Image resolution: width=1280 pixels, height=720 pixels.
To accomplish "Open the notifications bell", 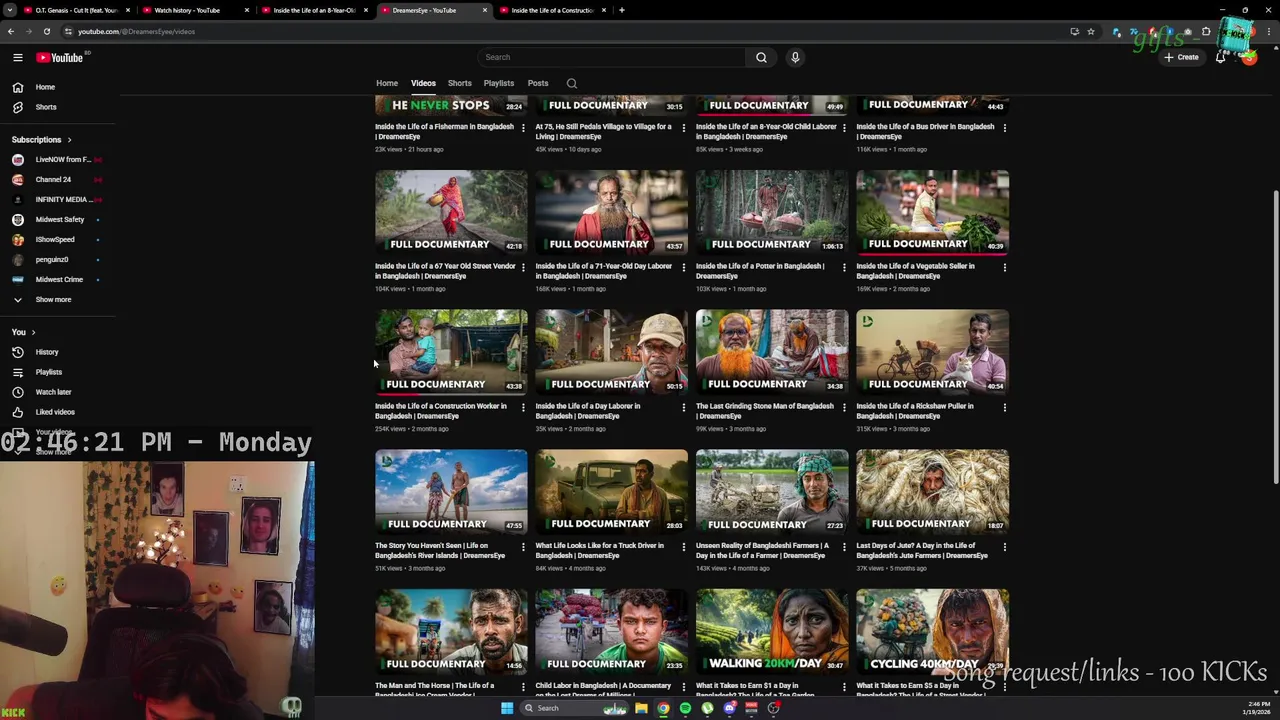I will (1220, 57).
